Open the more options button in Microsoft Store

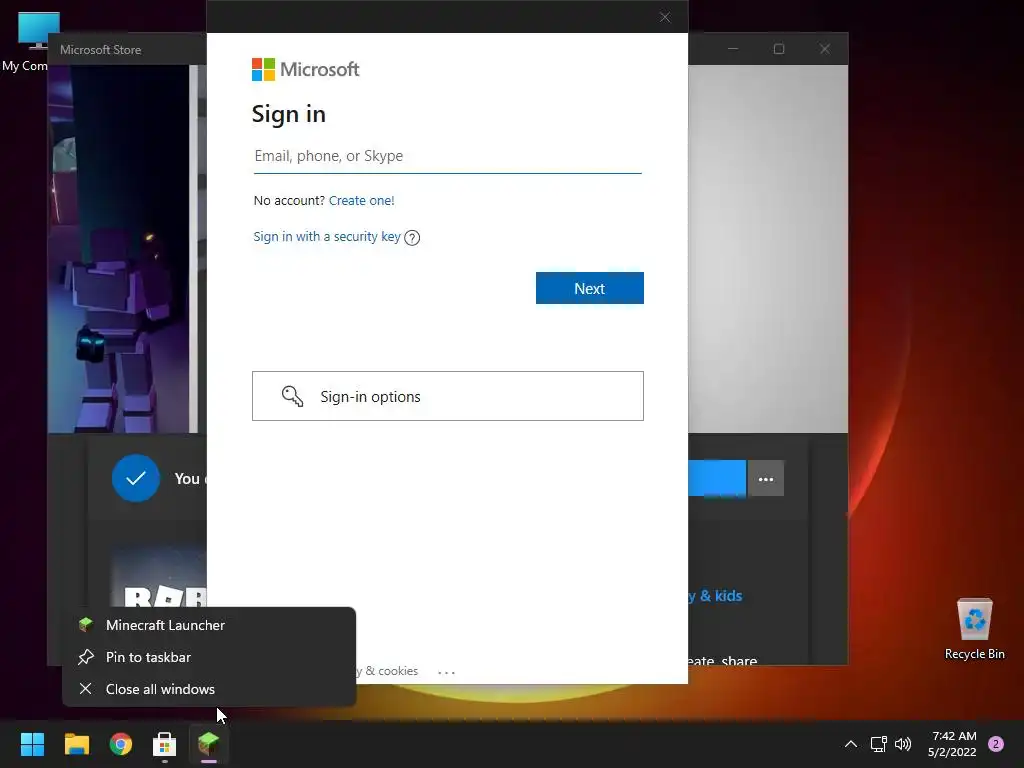[x=766, y=479]
